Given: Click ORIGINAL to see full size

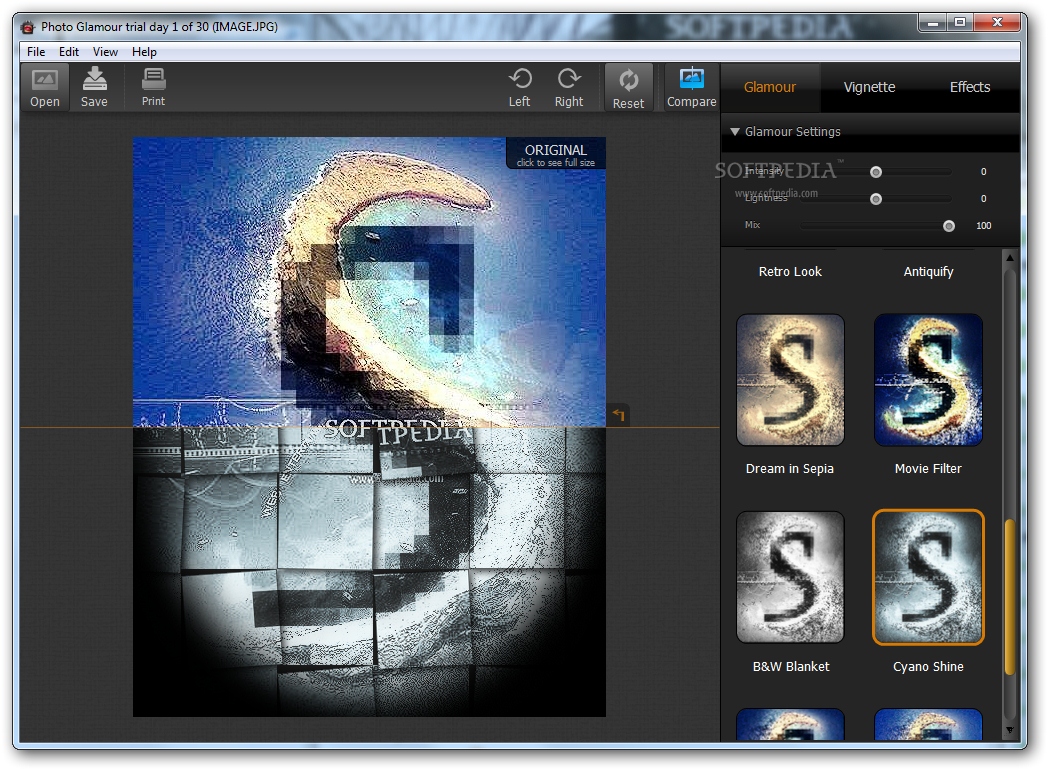Looking at the screenshot, I should pyautogui.click(x=555, y=154).
